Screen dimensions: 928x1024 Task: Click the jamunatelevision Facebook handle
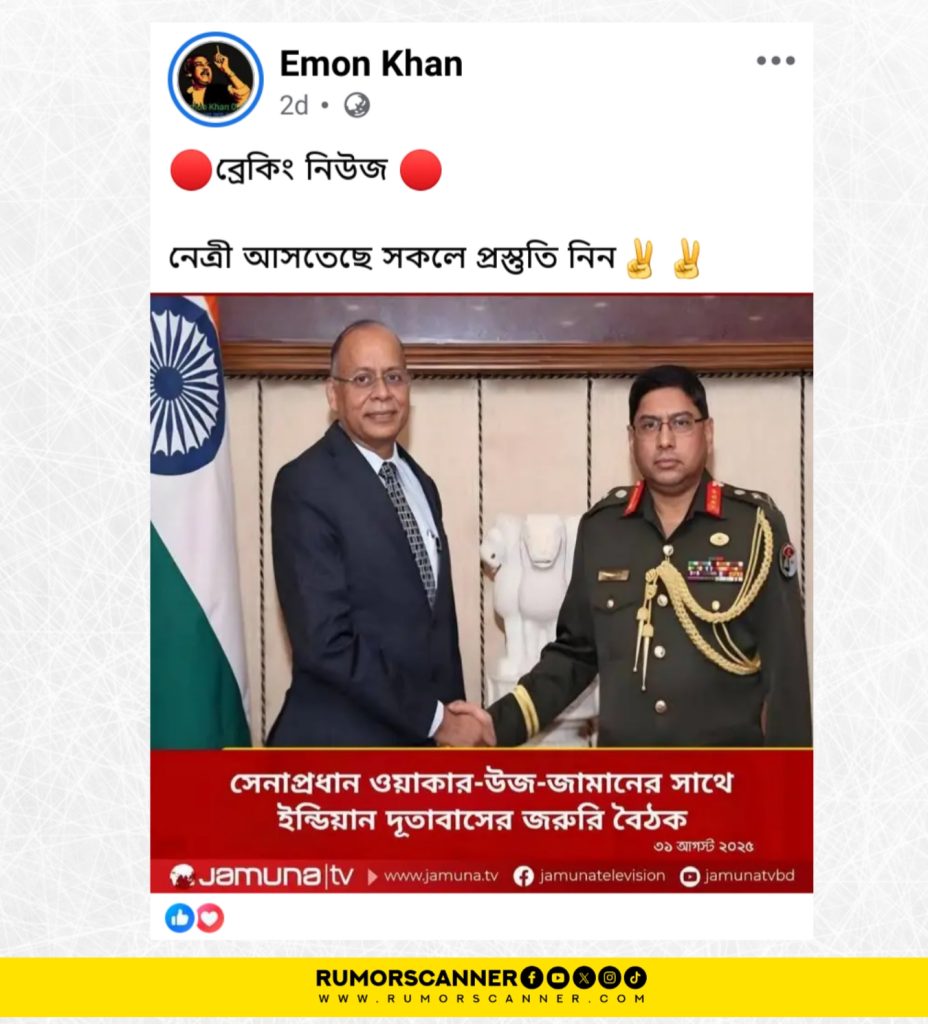point(602,876)
